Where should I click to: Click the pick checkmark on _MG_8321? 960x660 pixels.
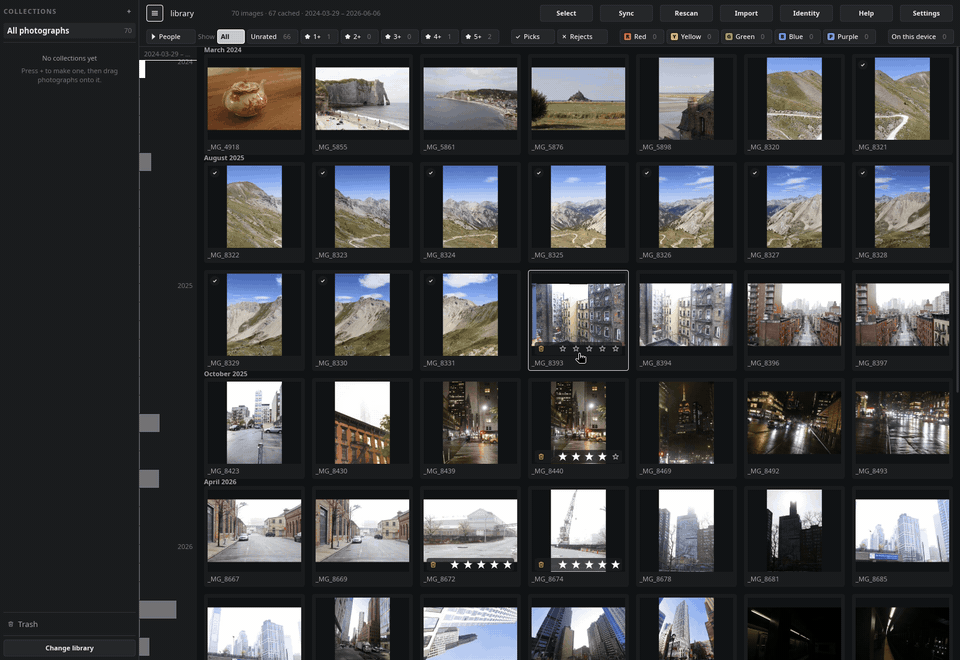pos(863,65)
